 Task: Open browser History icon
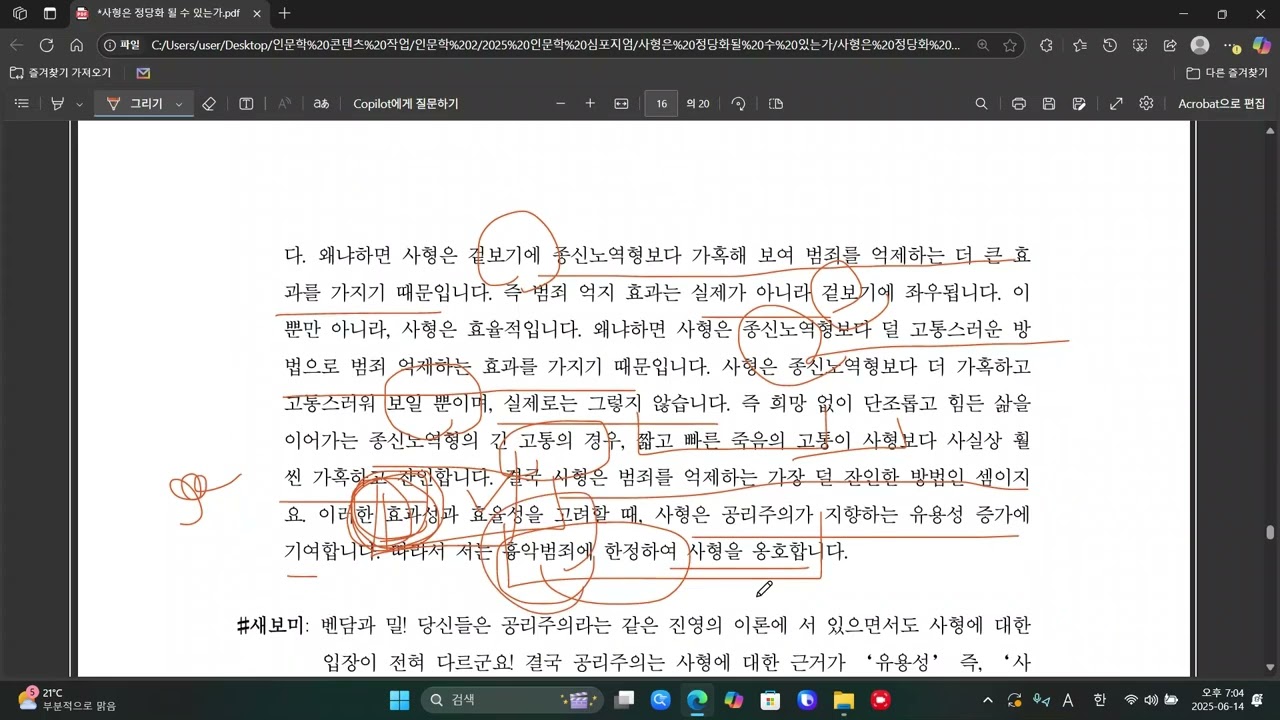(x=1110, y=45)
